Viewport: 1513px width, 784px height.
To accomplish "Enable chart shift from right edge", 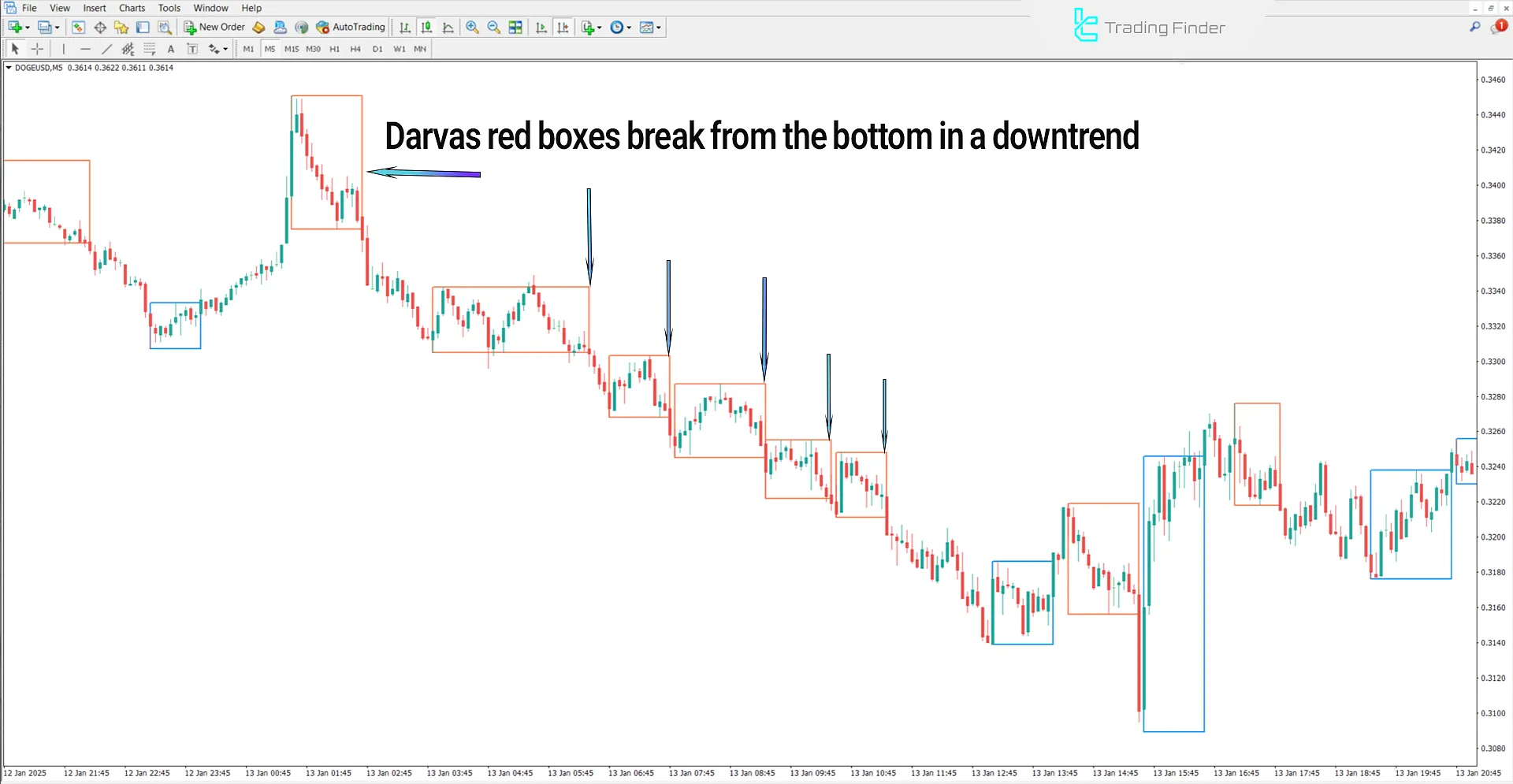I will (563, 27).
